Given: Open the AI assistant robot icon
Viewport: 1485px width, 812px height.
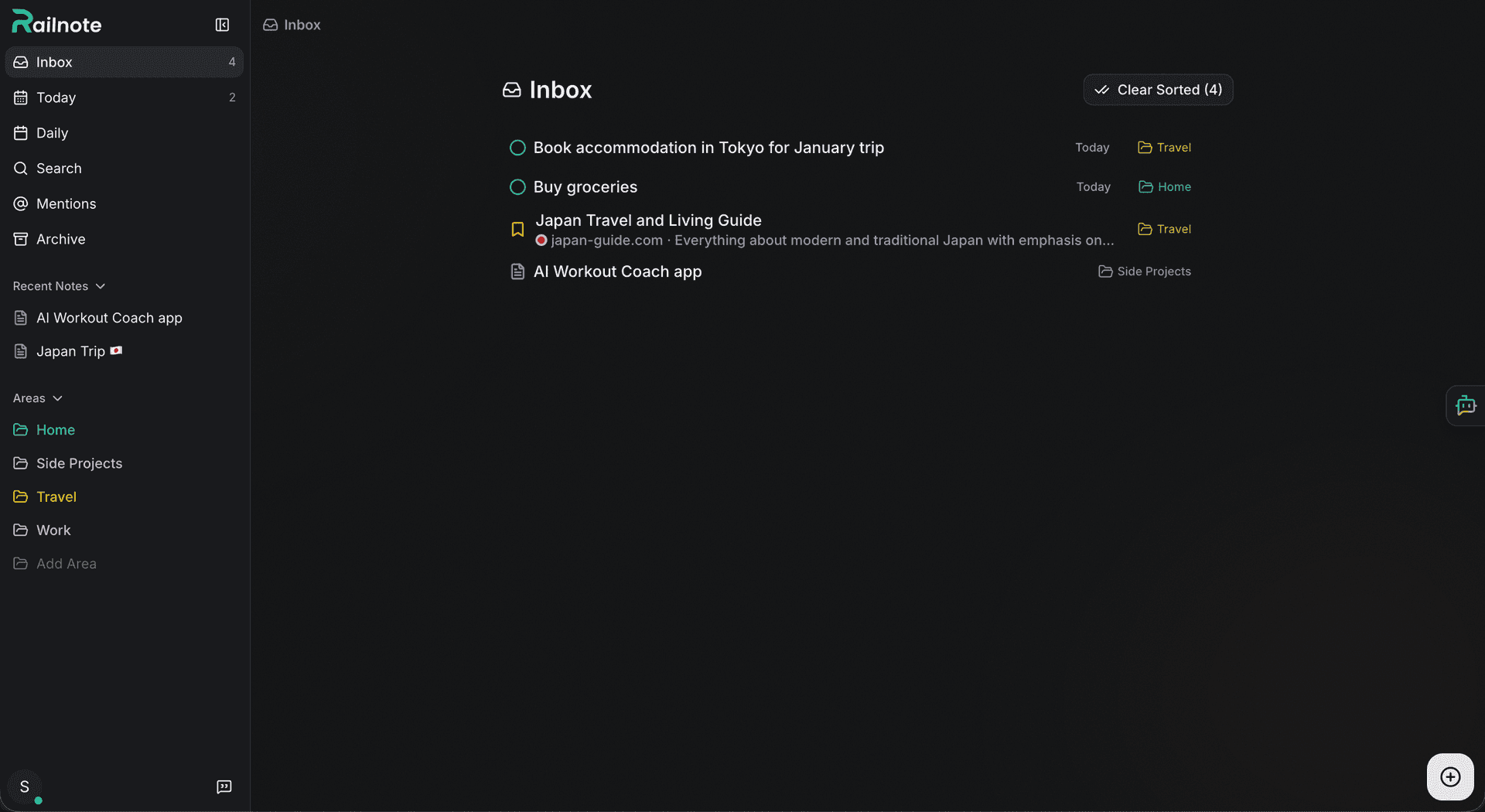Looking at the screenshot, I should pyautogui.click(x=1465, y=405).
